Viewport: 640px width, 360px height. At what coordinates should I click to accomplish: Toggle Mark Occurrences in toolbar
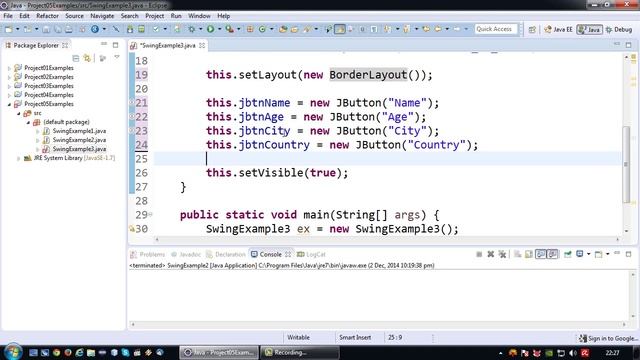pyautogui.click(x=340, y=29)
